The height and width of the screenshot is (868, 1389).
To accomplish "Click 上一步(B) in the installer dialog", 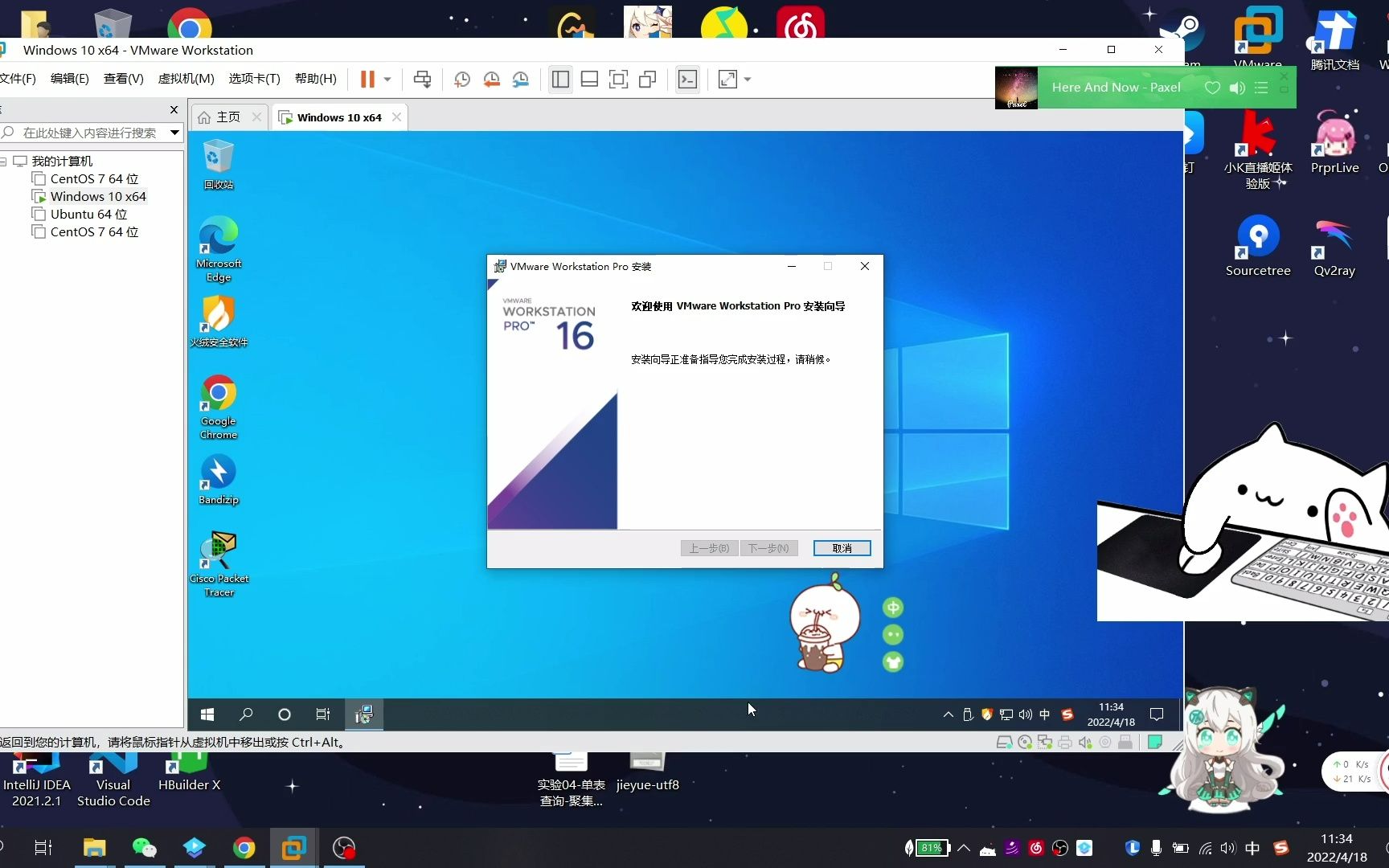I will 709,548.
